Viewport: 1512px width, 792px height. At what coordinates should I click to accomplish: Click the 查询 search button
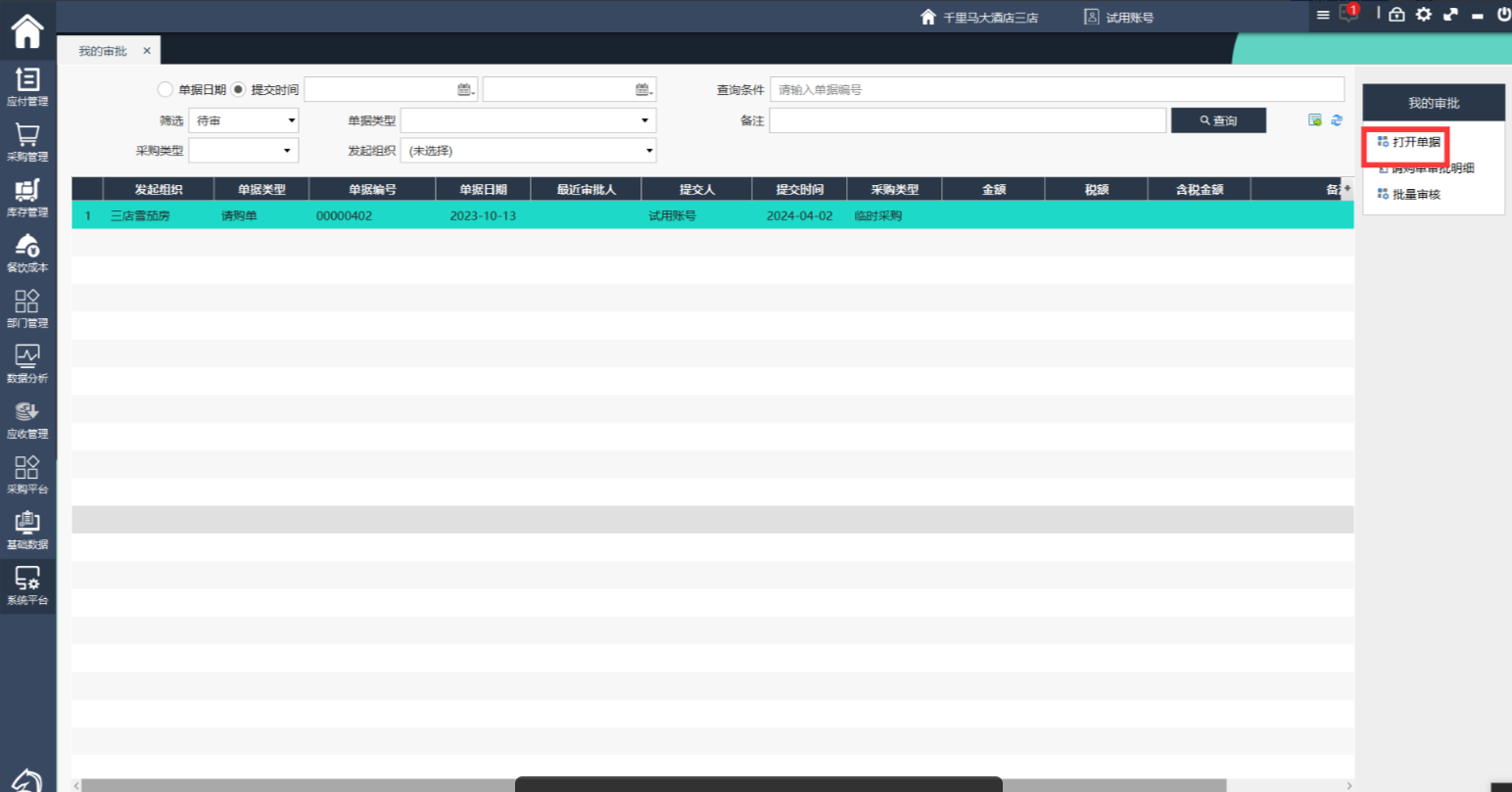pyautogui.click(x=1218, y=120)
